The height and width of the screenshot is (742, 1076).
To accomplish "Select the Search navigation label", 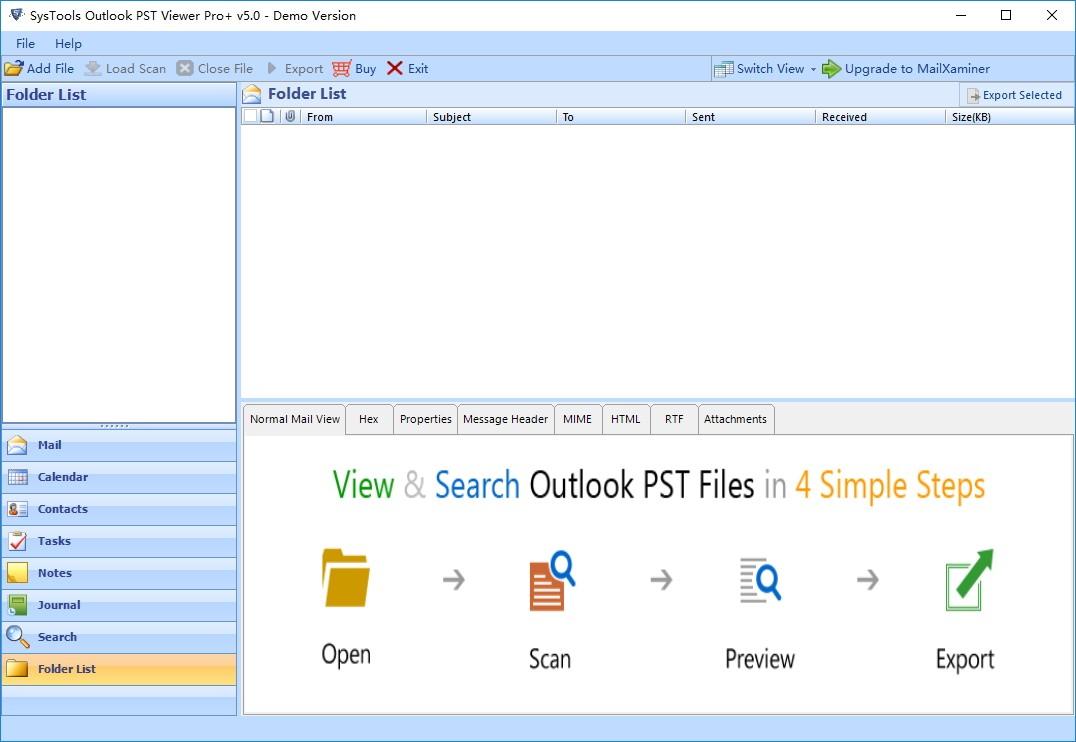I will pos(57,637).
